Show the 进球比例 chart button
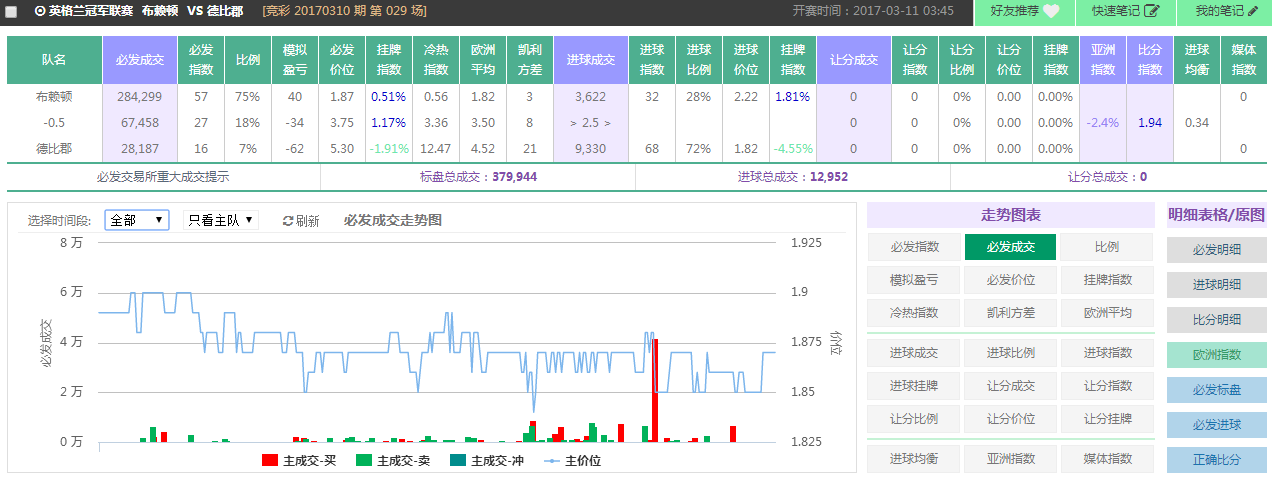Viewport: 1272px width, 480px height. 1010,352
